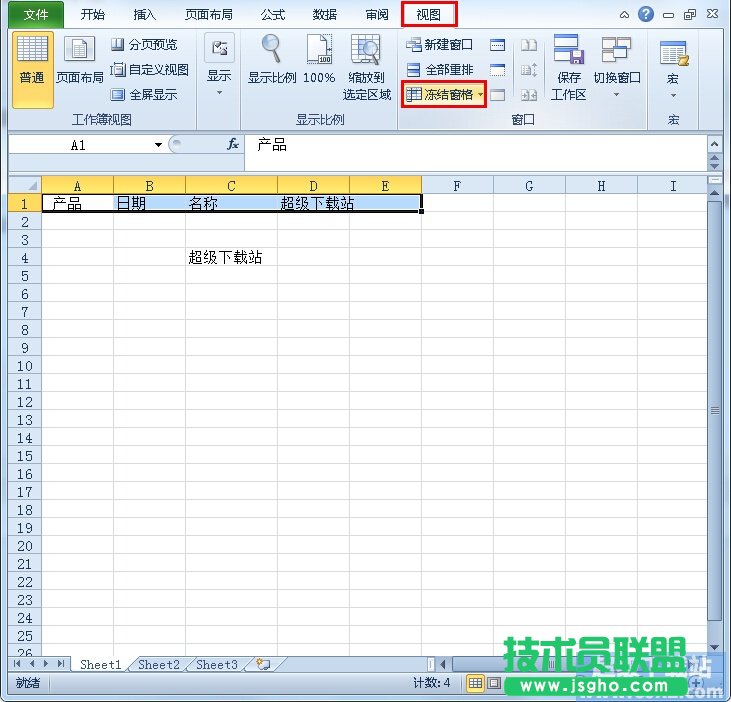Select row 10 header

[x=25, y=366]
